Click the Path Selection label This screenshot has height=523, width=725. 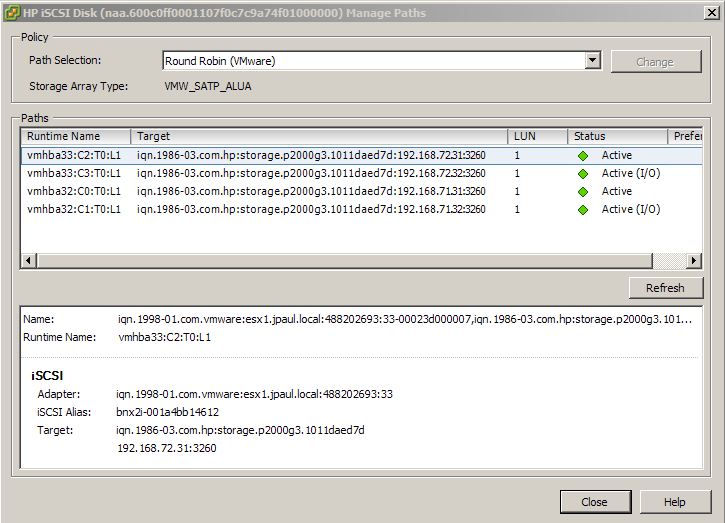[65, 60]
